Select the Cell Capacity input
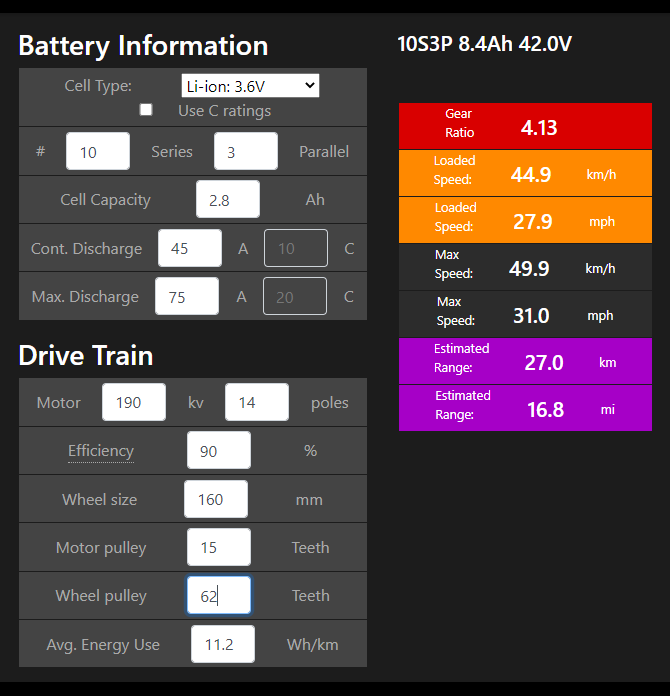The image size is (670, 696). tap(228, 199)
